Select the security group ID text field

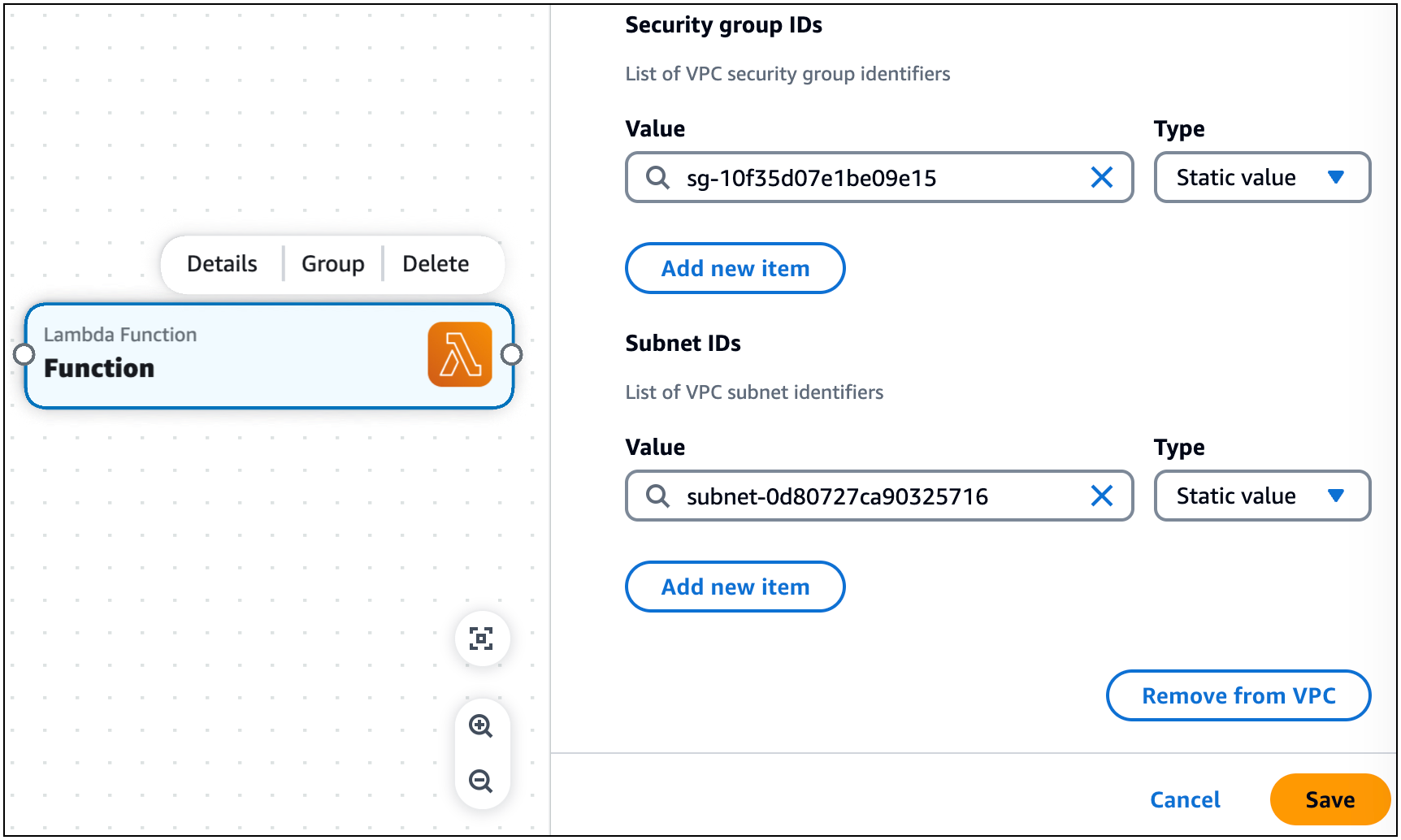(x=878, y=177)
